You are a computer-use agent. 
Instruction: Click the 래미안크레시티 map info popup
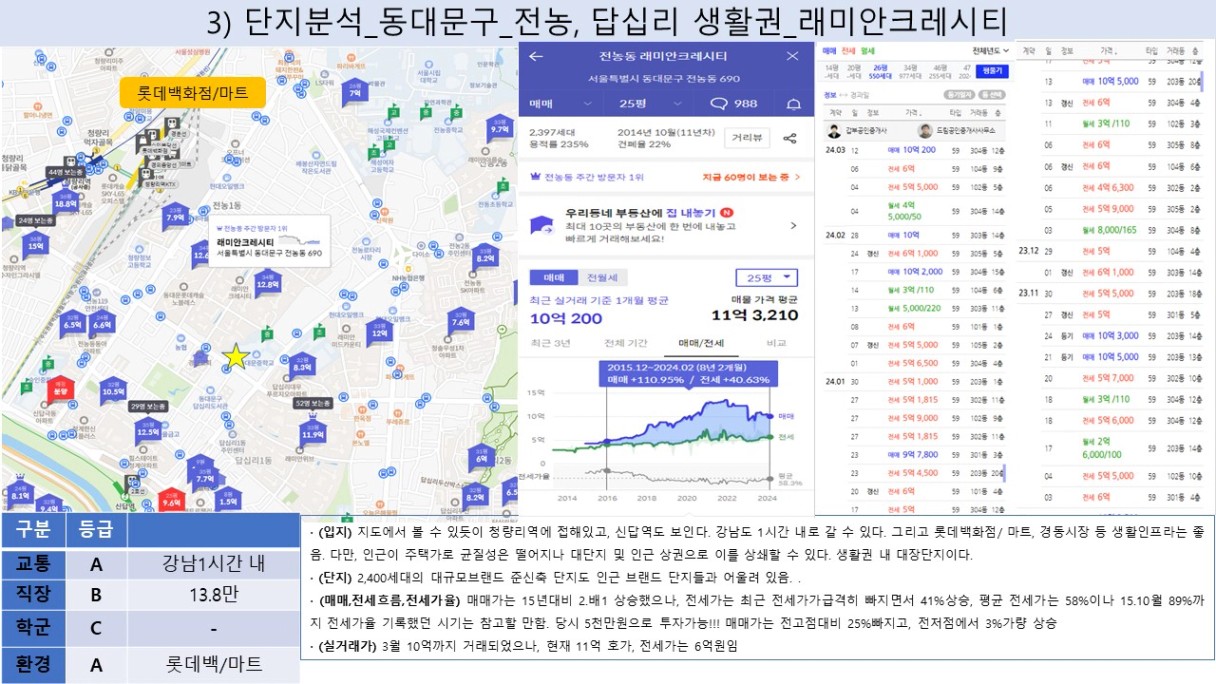coord(269,243)
